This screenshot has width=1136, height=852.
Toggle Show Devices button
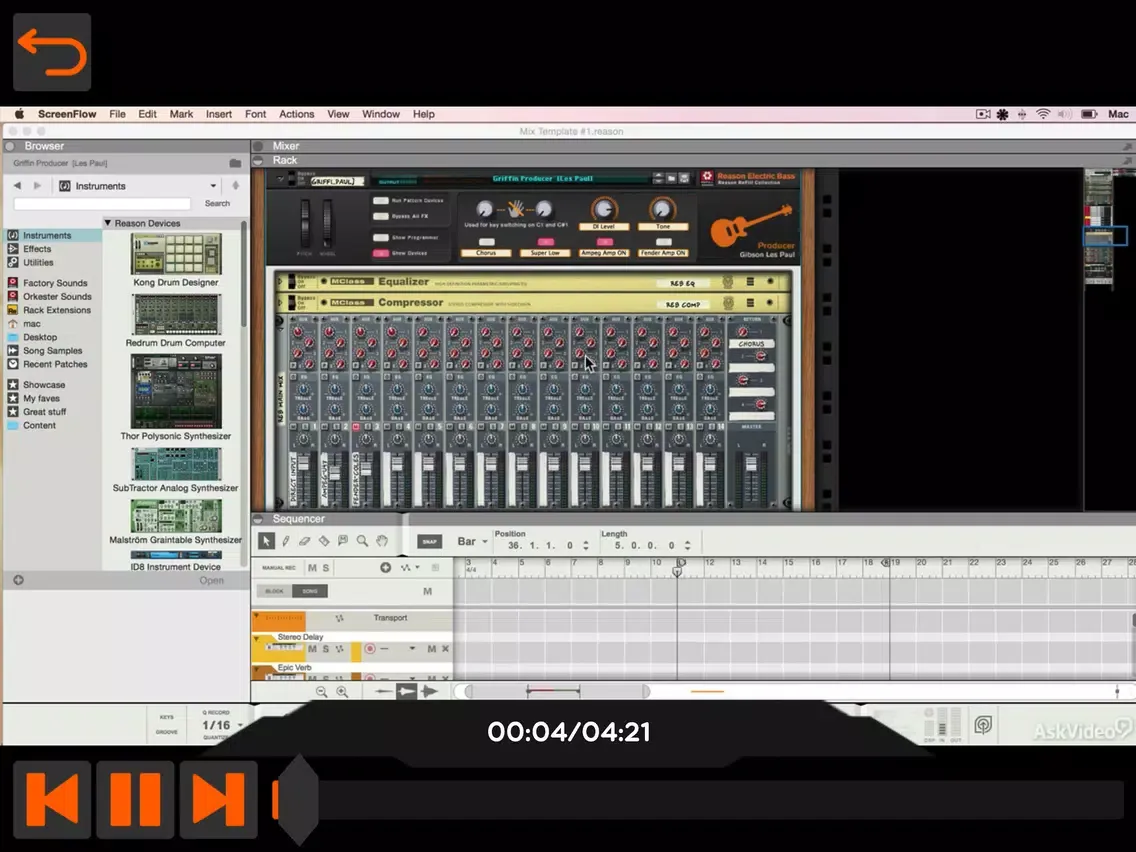(380, 254)
